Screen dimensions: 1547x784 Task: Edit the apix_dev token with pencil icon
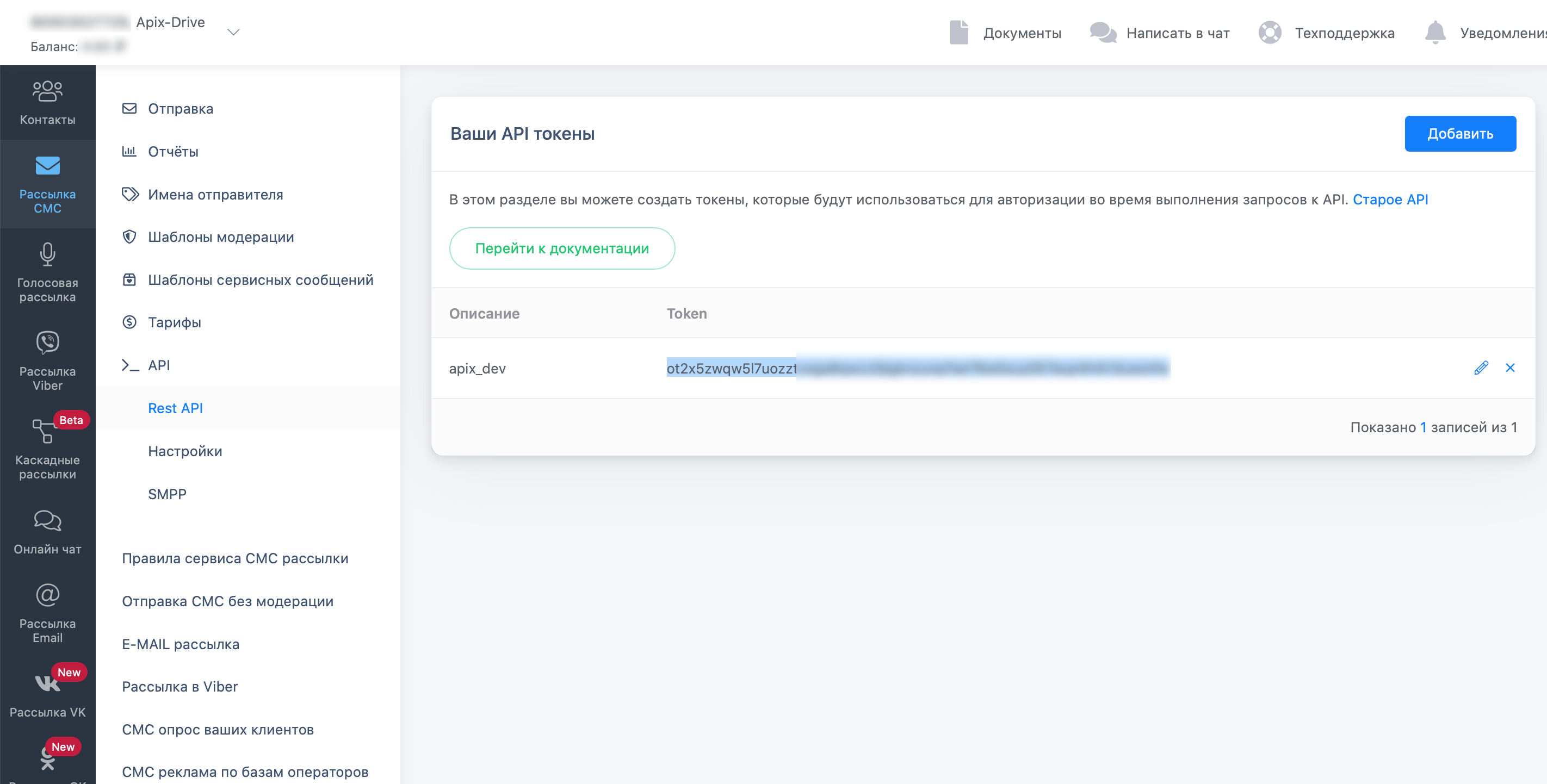[x=1481, y=368]
